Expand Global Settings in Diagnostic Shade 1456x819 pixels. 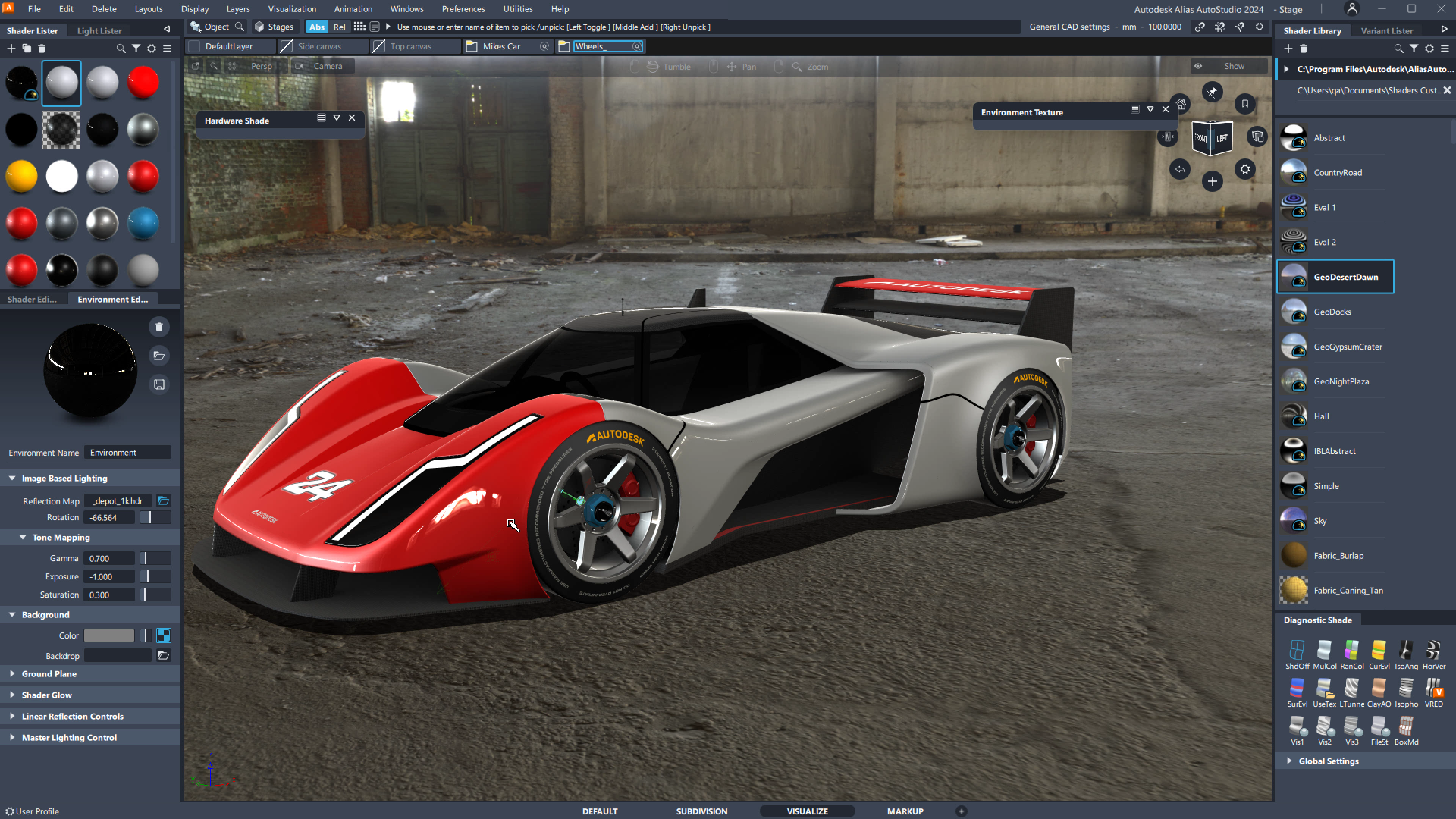coord(1289,761)
